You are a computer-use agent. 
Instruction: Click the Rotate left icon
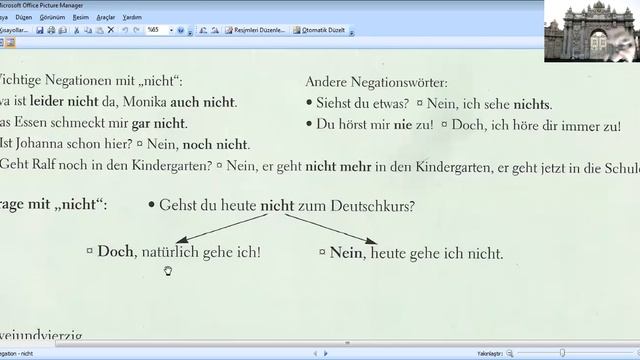click(203, 30)
